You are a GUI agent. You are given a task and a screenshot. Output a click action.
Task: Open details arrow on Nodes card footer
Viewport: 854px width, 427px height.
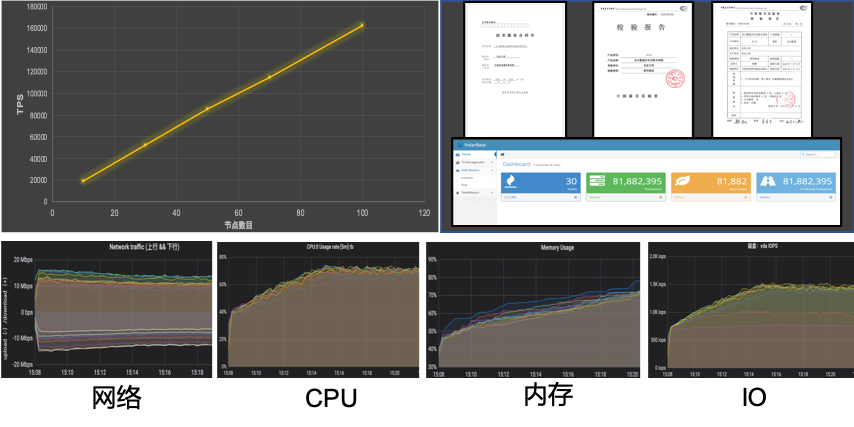click(x=577, y=198)
